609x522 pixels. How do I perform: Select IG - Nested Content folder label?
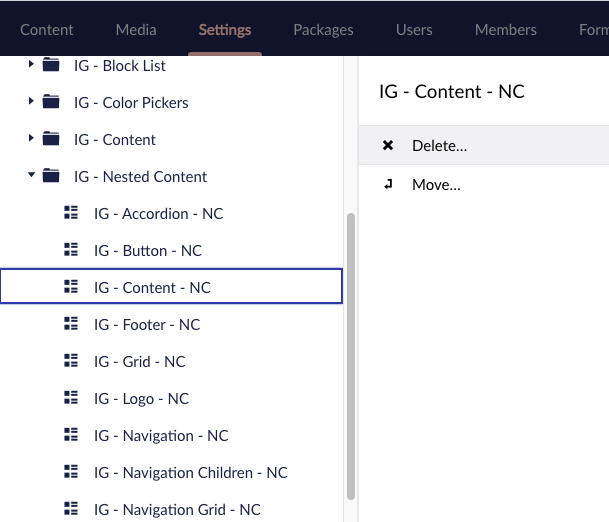click(x=140, y=177)
